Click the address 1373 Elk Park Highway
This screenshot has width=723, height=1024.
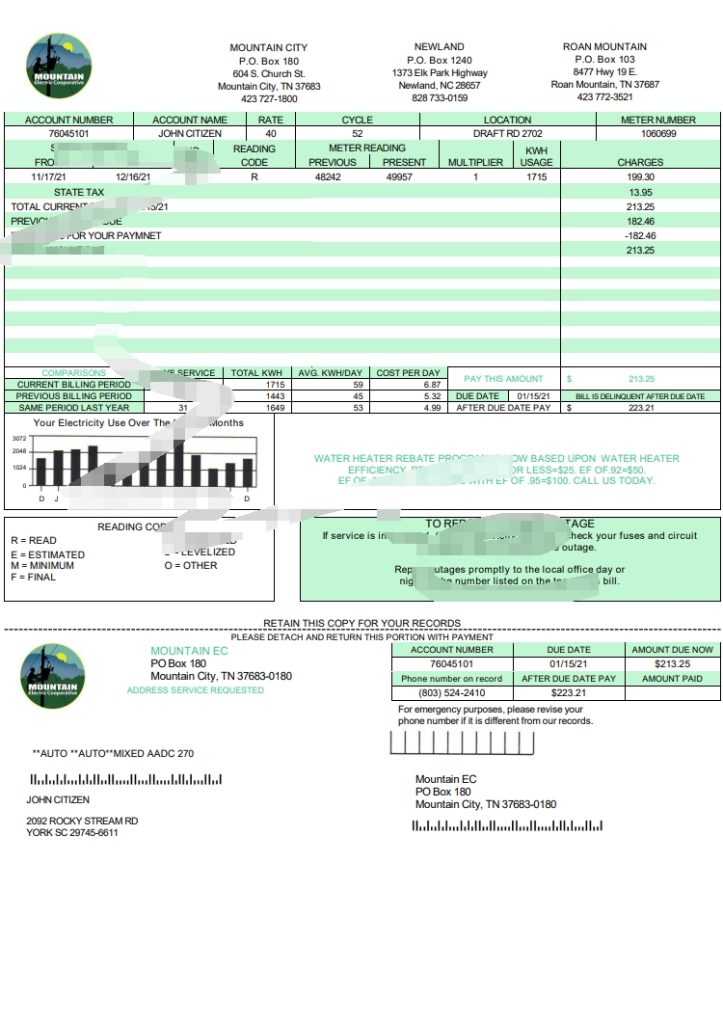coord(440,72)
